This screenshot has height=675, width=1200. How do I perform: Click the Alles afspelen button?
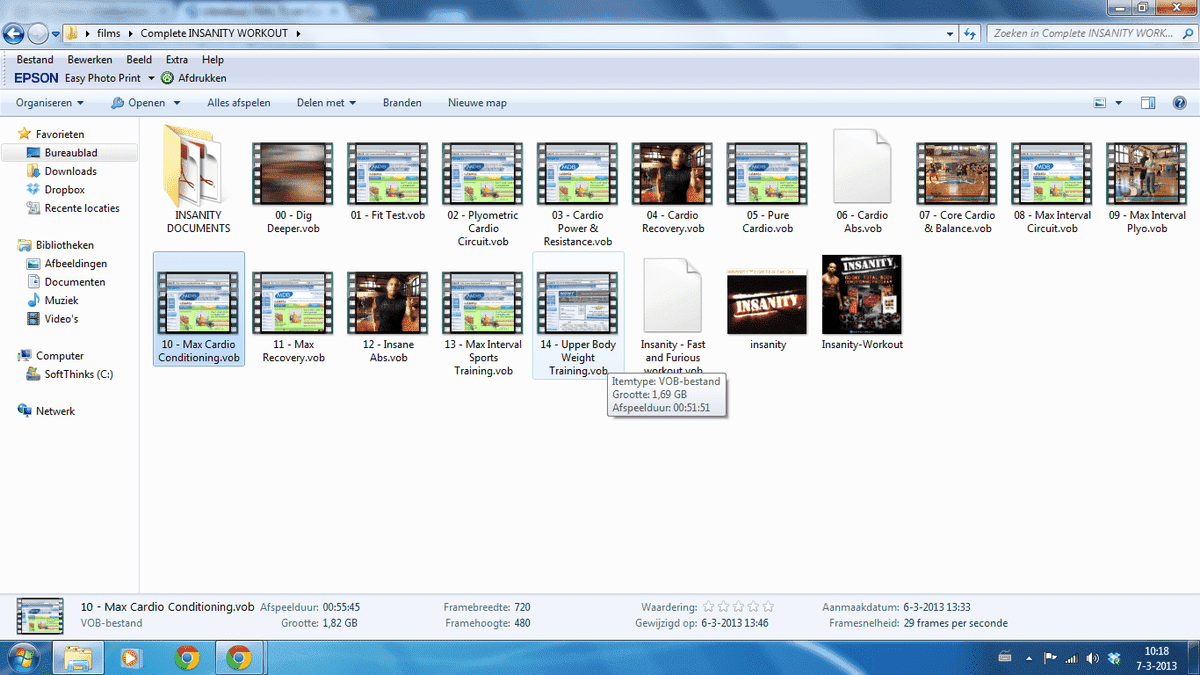coord(238,103)
